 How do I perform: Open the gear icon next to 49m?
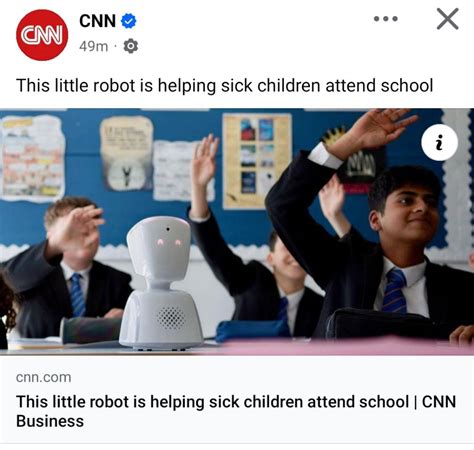coord(131,46)
